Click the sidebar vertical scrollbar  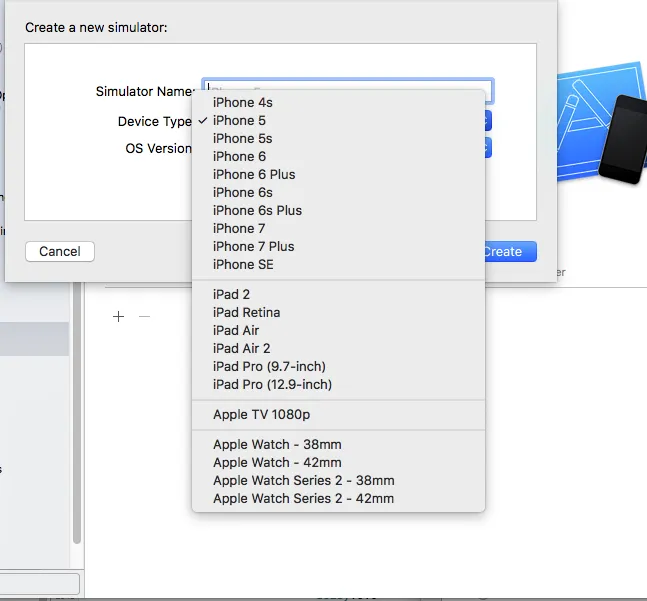[77, 412]
